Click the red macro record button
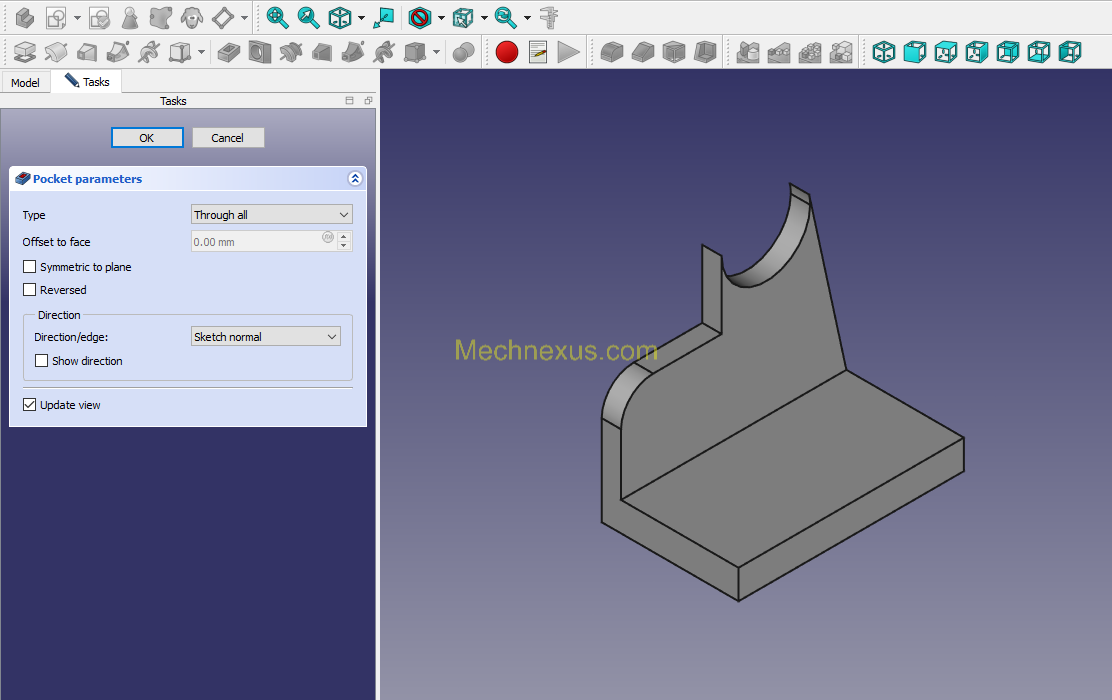Image resolution: width=1112 pixels, height=700 pixels. click(x=507, y=52)
